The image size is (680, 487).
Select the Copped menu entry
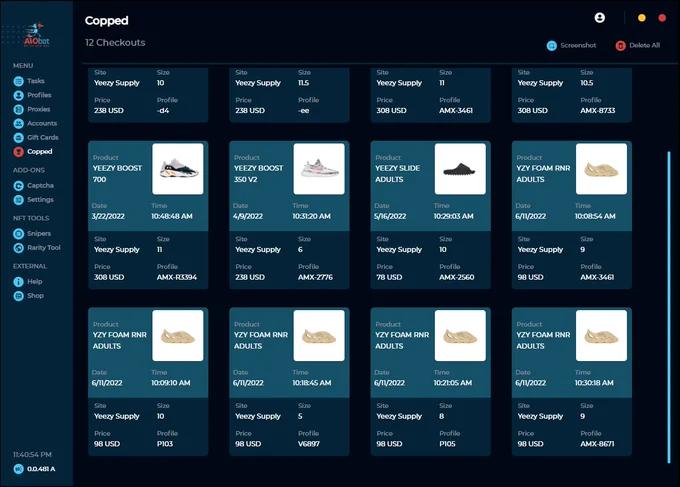[x=39, y=151]
